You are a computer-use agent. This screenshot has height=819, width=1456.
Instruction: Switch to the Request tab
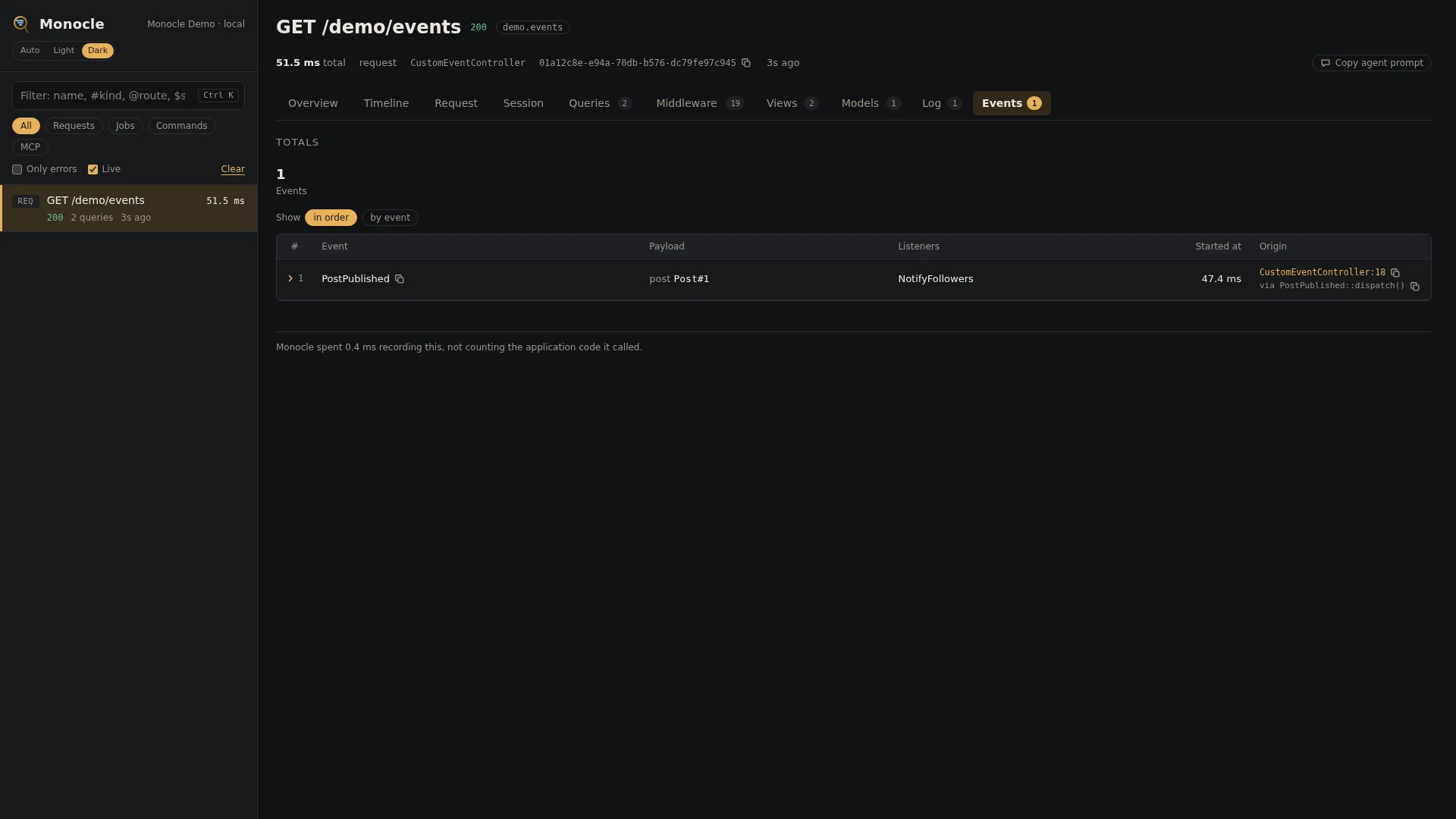456,103
